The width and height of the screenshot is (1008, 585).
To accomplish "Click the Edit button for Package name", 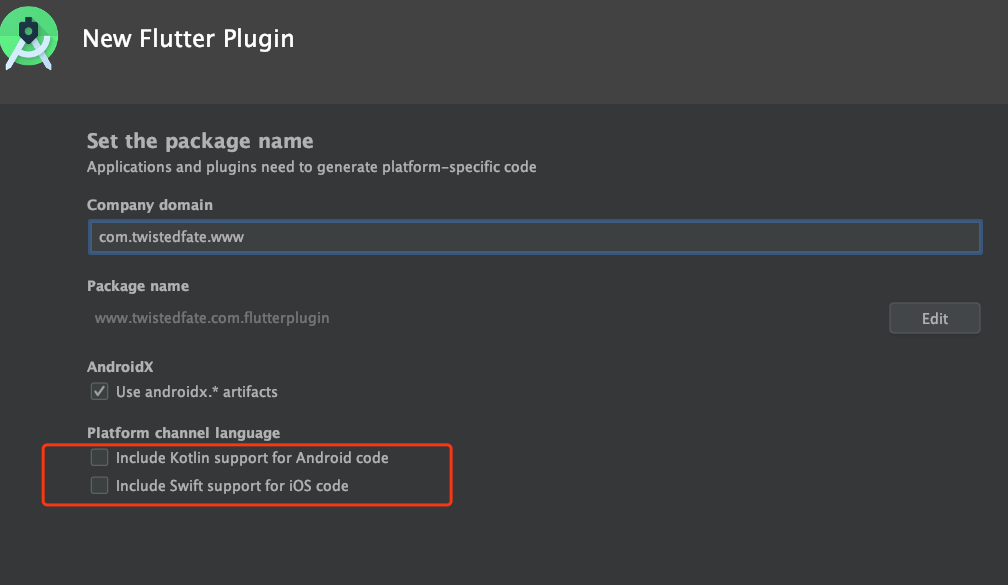I will point(935,318).
